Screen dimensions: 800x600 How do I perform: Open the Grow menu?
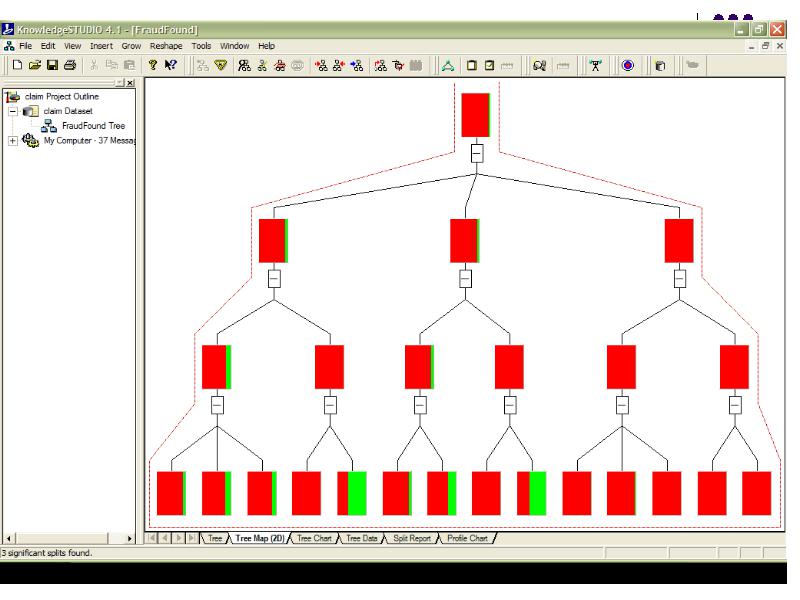[131, 46]
